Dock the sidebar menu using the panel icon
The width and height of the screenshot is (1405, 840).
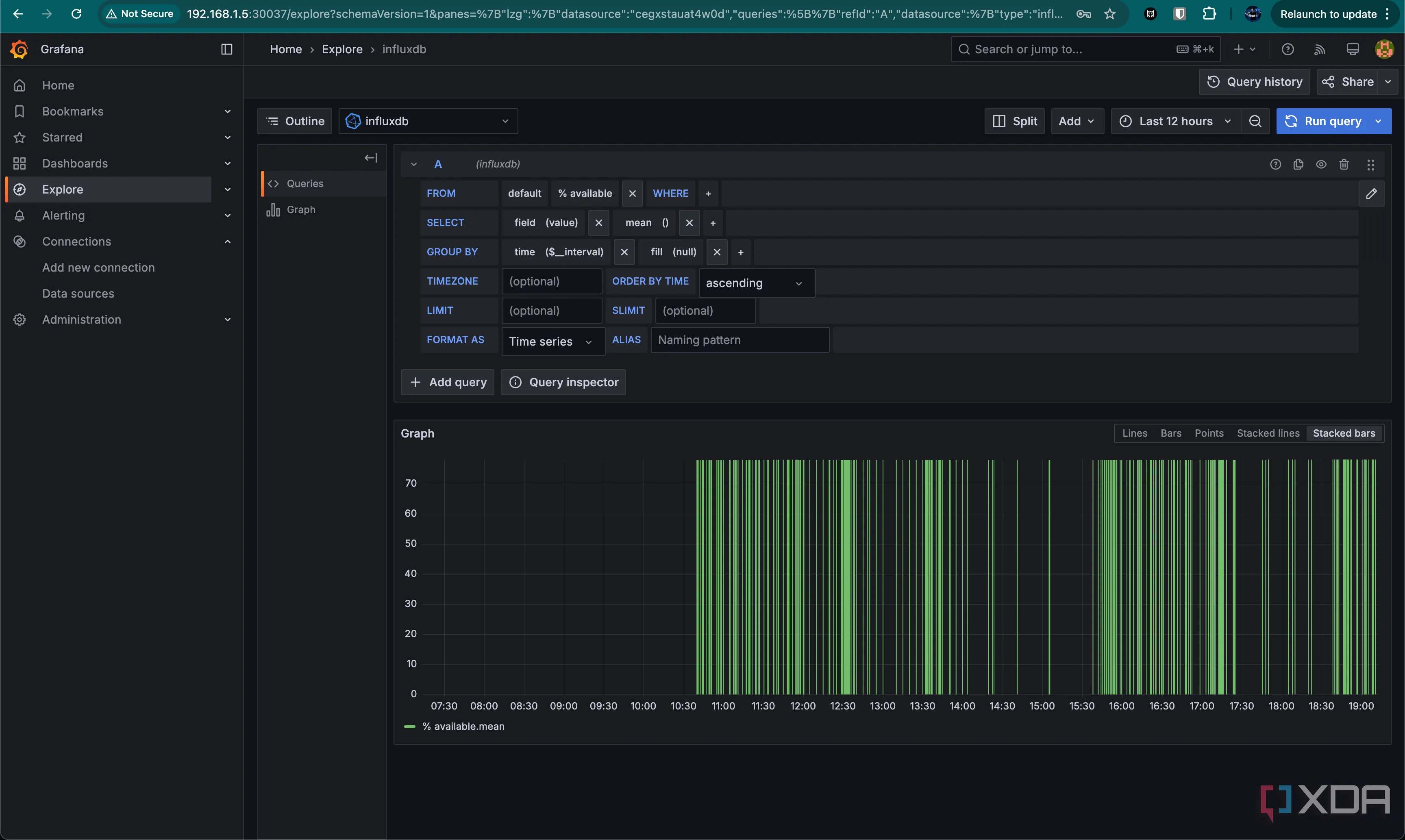point(226,49)
